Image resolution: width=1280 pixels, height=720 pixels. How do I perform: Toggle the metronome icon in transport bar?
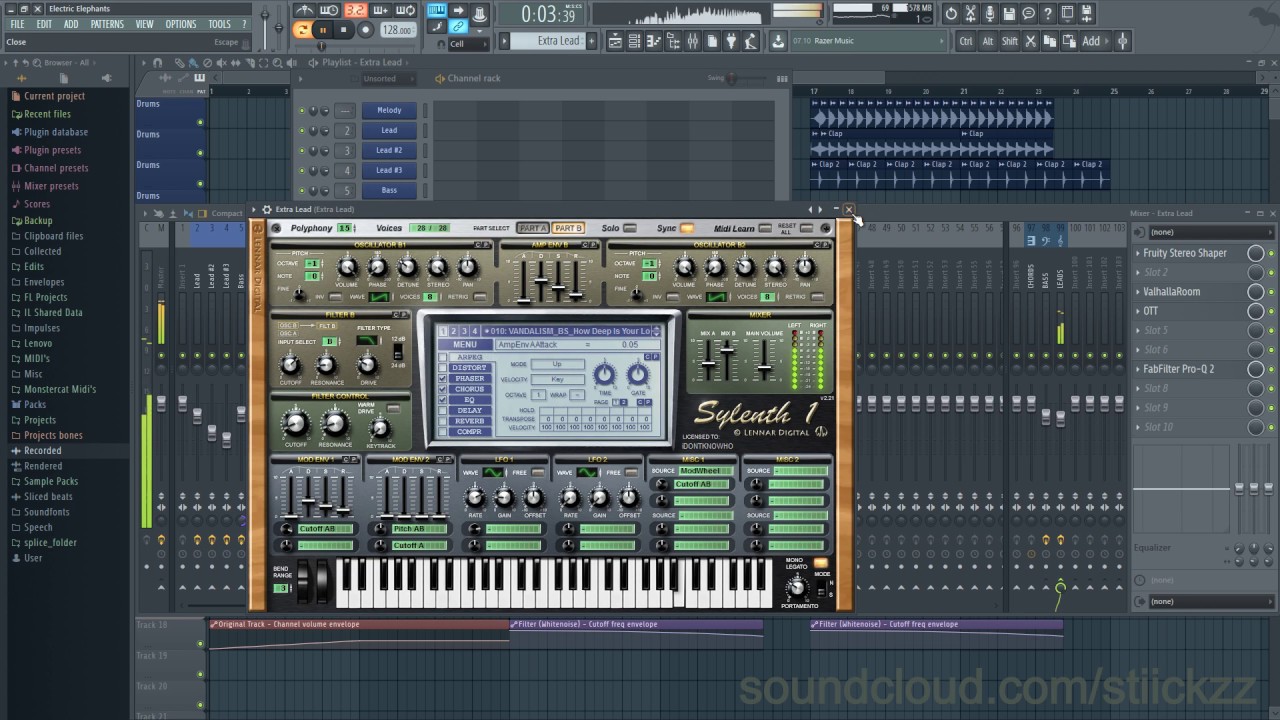coord(305,10)
